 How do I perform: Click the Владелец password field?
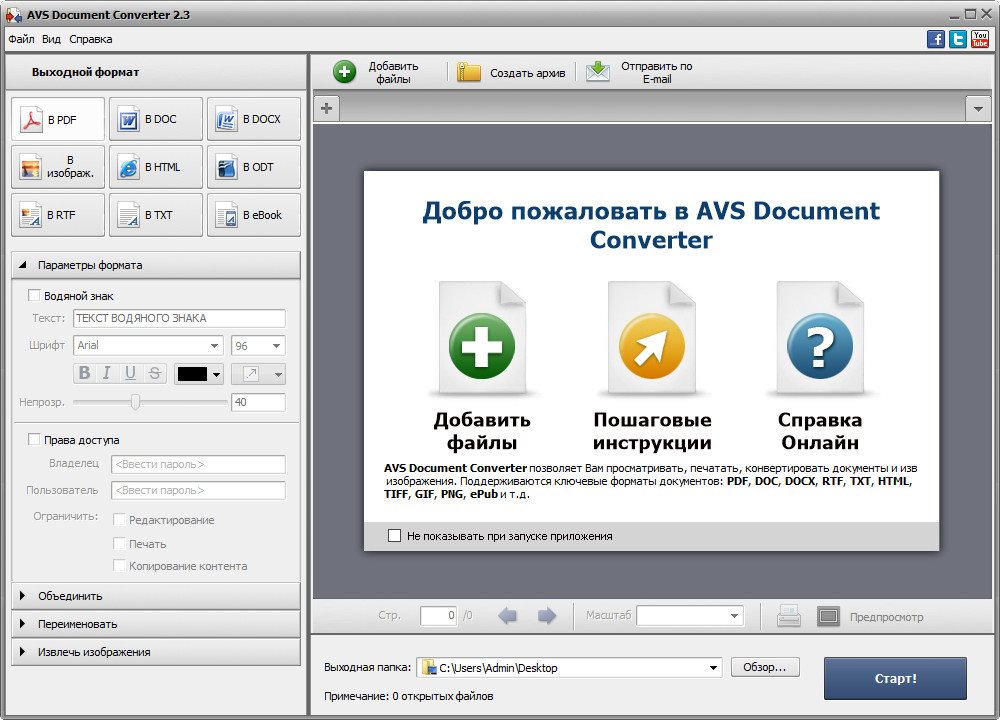coord(198,464)
